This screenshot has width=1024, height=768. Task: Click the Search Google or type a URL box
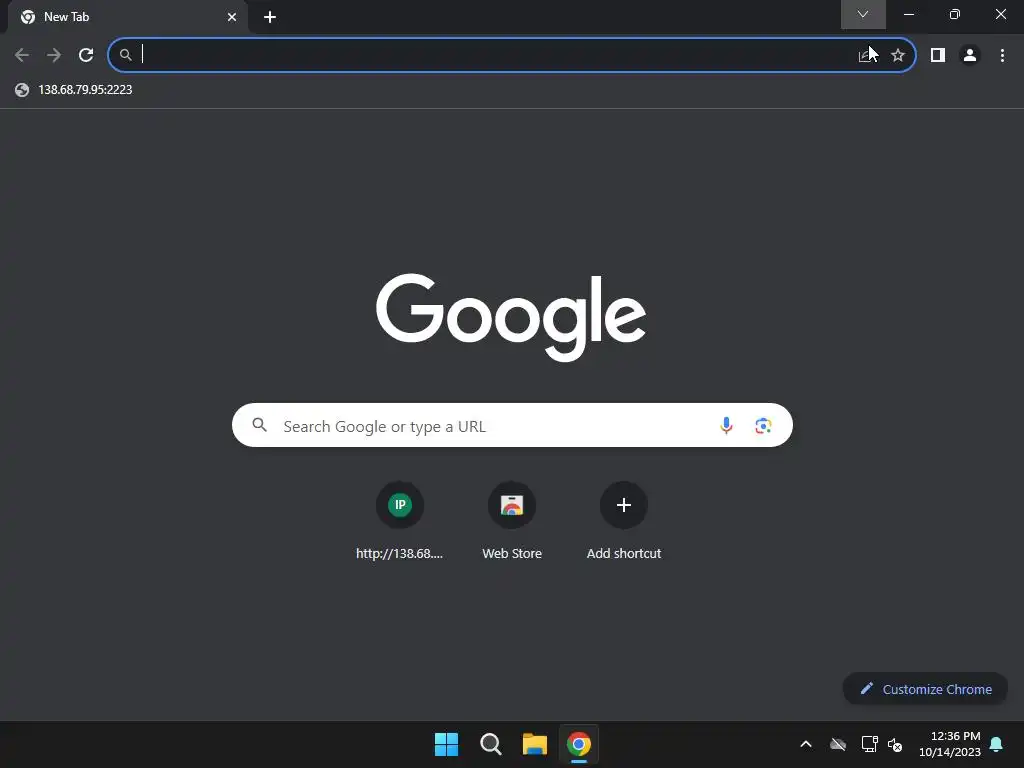click(512, 425)
